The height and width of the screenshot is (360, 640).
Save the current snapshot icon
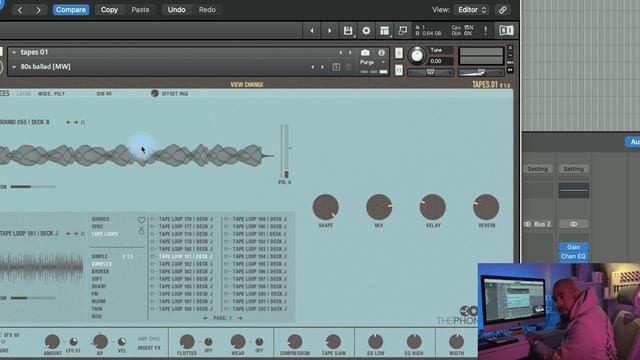336,67
